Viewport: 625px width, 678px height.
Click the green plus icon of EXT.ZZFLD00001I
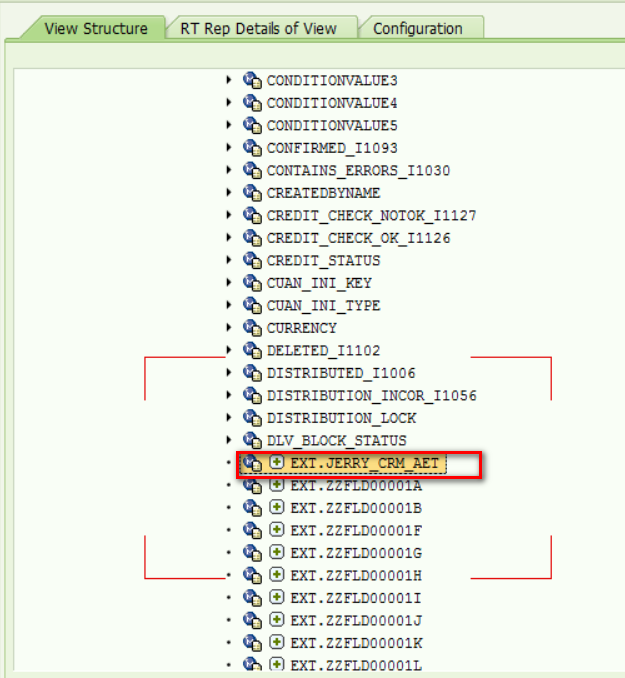click(x=277, y=597)
